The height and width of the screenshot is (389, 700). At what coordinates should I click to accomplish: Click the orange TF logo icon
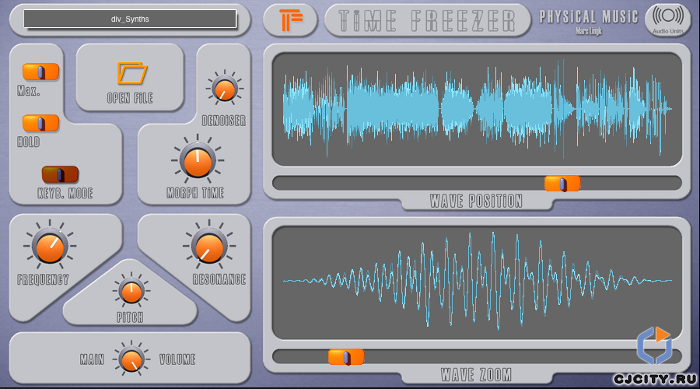pos(291,20)
